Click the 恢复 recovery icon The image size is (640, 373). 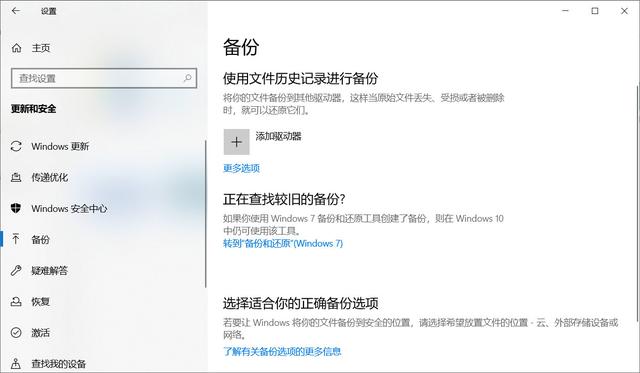click(x=16, y=302)
